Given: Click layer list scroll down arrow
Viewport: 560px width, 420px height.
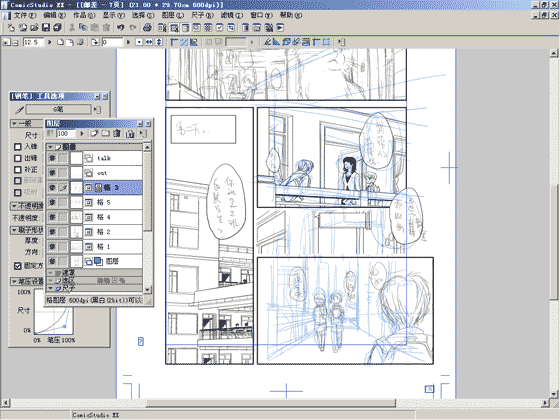Looking at the screenshot, I should (x=148, y=290).
